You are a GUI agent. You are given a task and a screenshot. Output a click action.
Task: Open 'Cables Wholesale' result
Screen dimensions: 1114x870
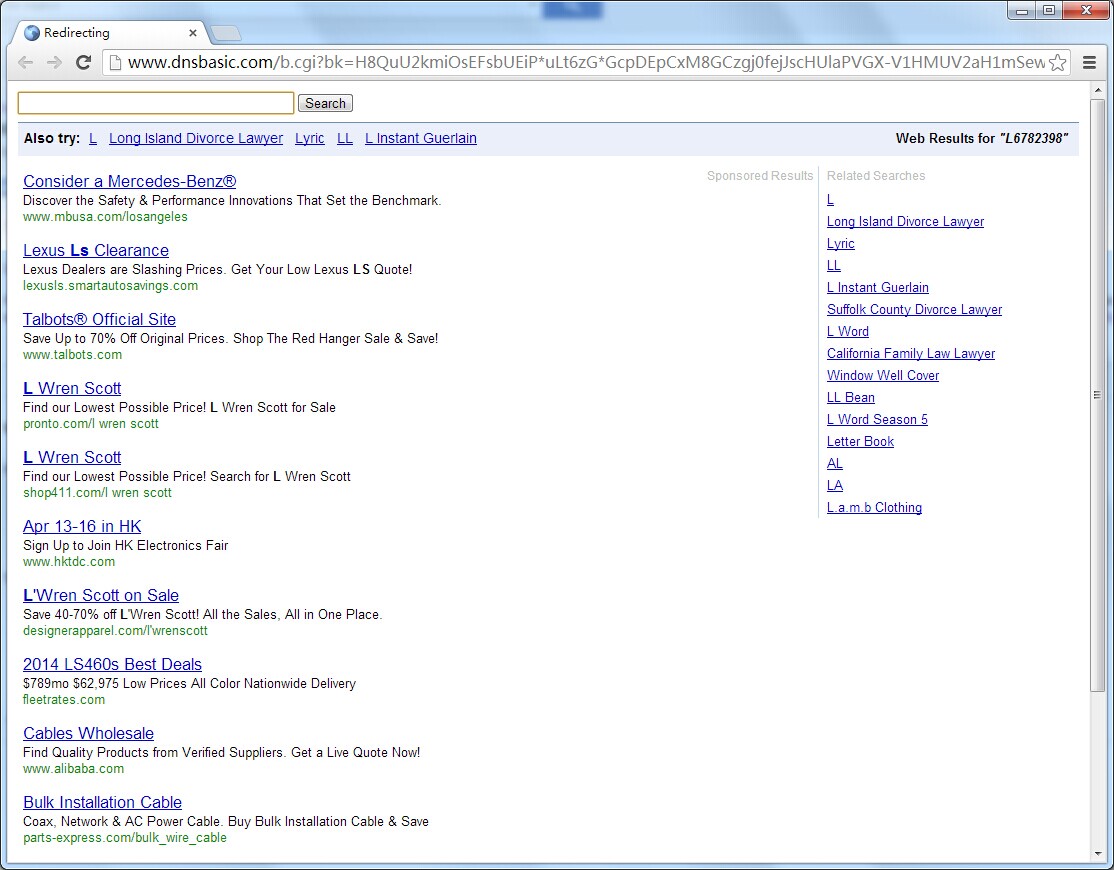click(x=88, y=733)
